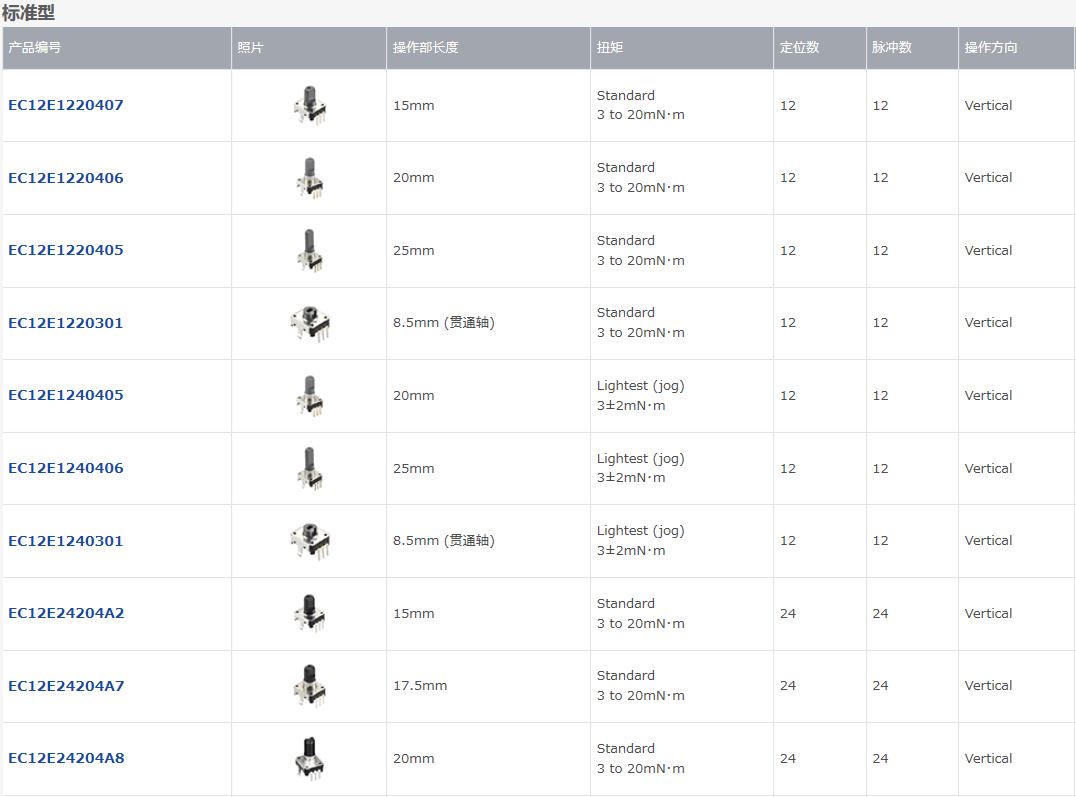The image size is (1076, 797).
Task: Open product link EC12E1240406
Action: [66, 468]
